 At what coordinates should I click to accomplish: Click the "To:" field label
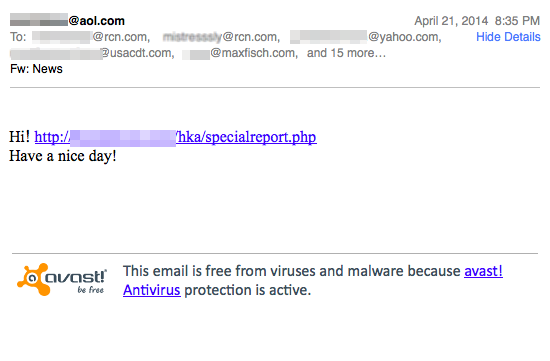[18, 37]
